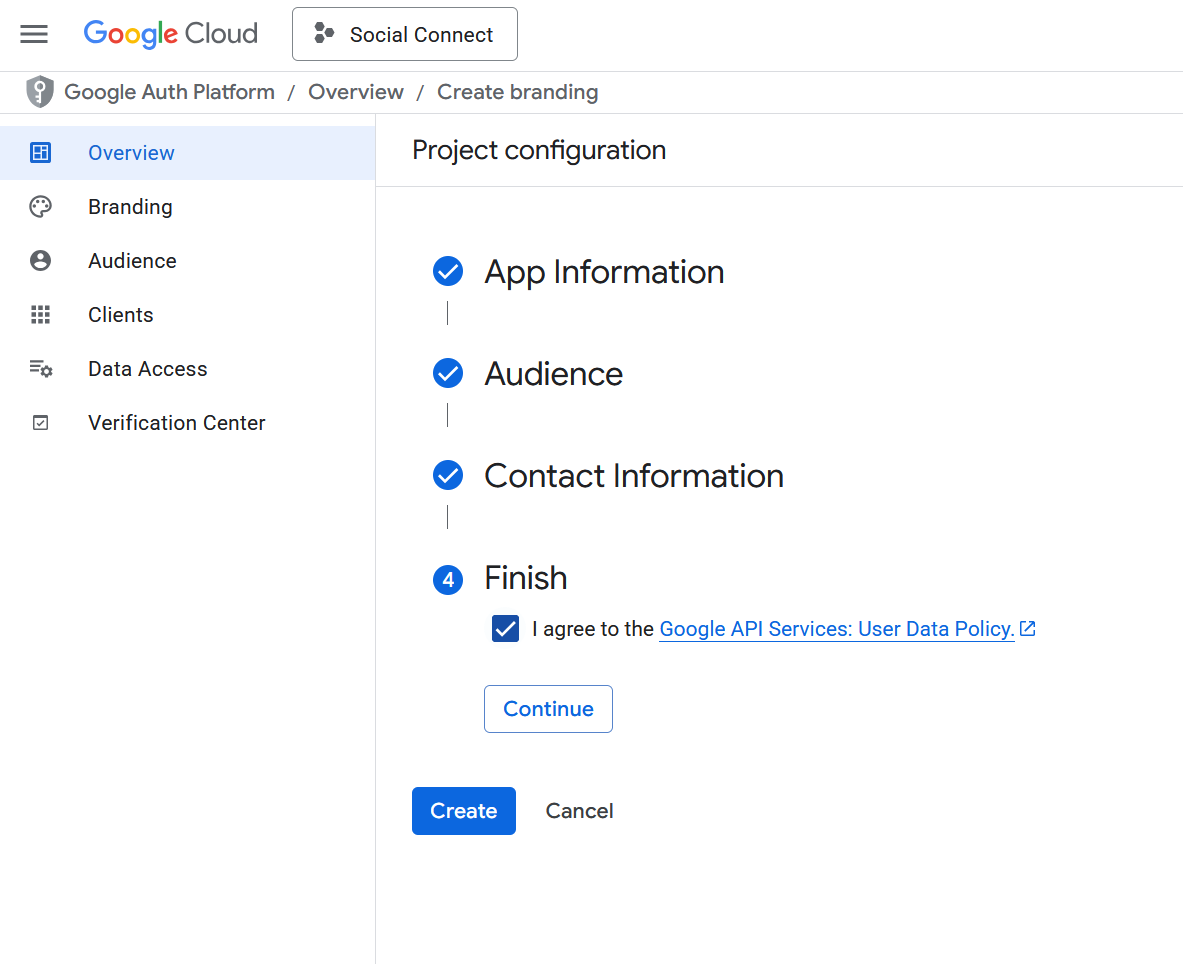The height and width of the screenshot is (964, 1183).
Task: Click the Project configuration heading
Action: [539, 150]
